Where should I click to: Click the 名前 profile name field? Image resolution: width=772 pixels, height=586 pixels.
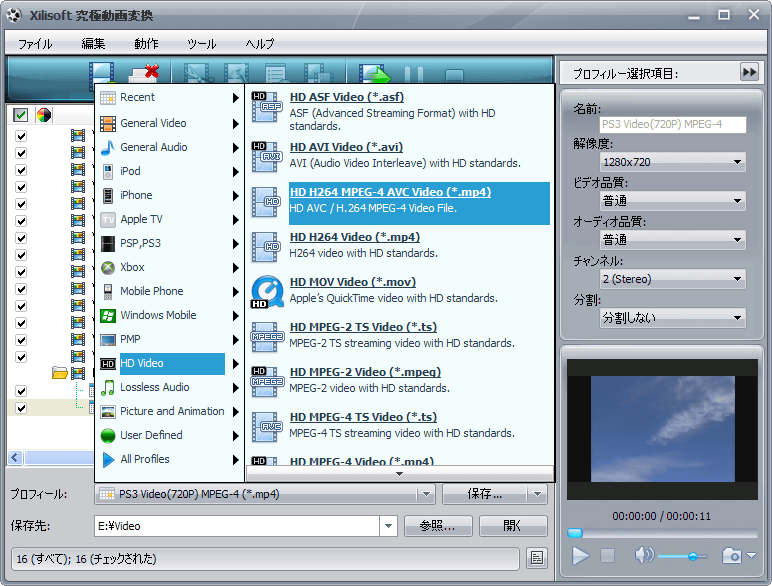(x=673, y=124)
